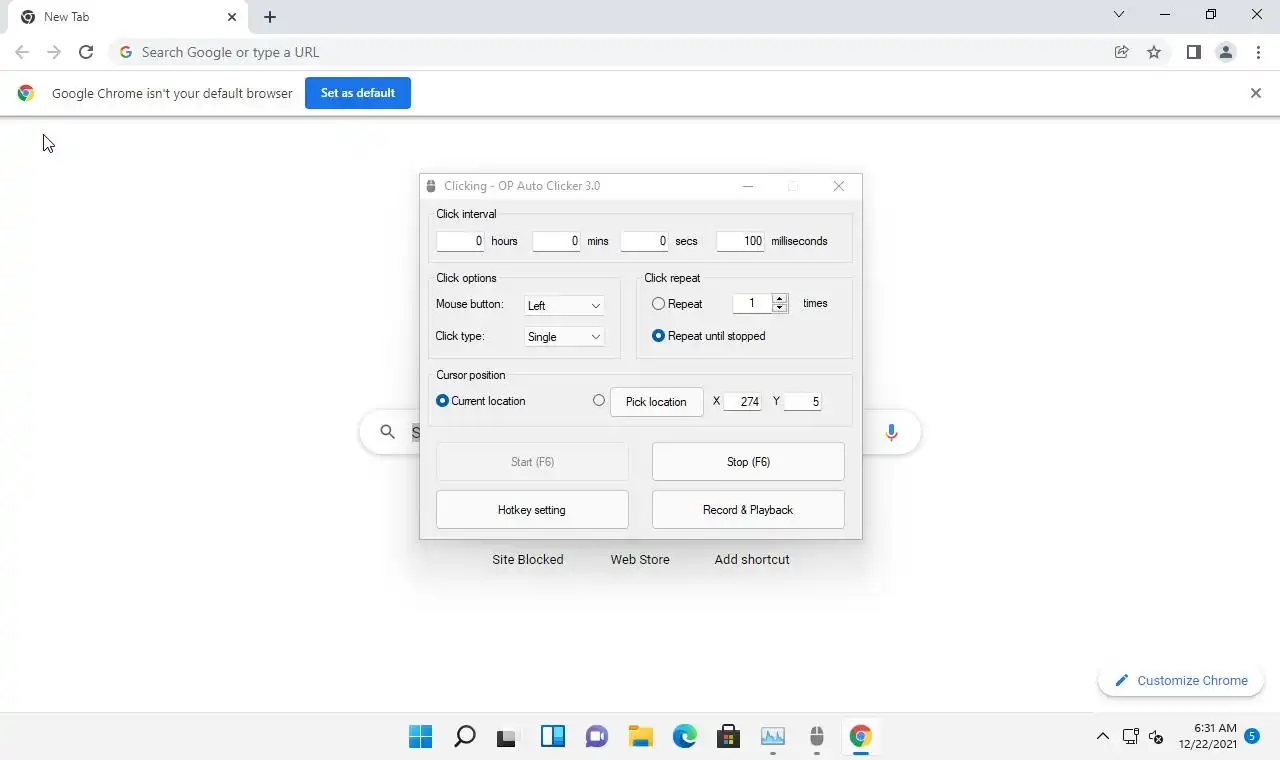1280x760 pixels.
Task: Select the Pick location radio button
Action: point(598,400)
